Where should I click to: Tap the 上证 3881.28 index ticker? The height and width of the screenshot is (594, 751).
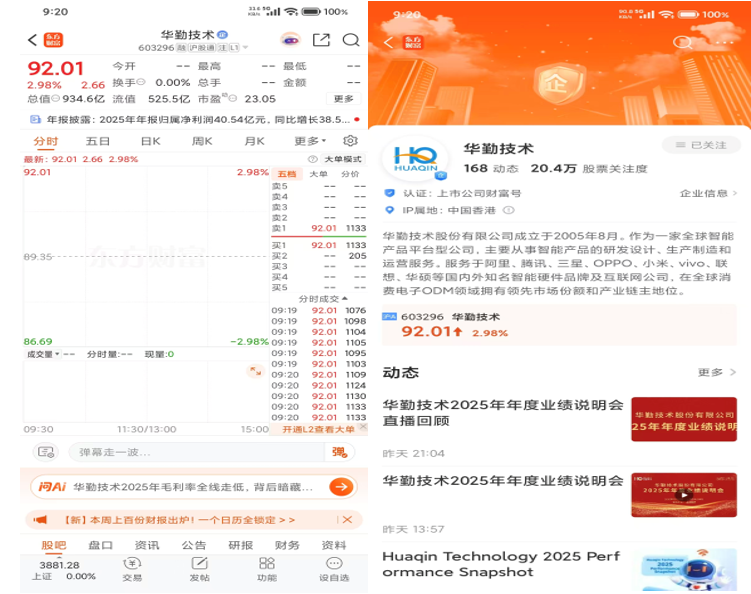pyautogui.click(x=63, y=570)
